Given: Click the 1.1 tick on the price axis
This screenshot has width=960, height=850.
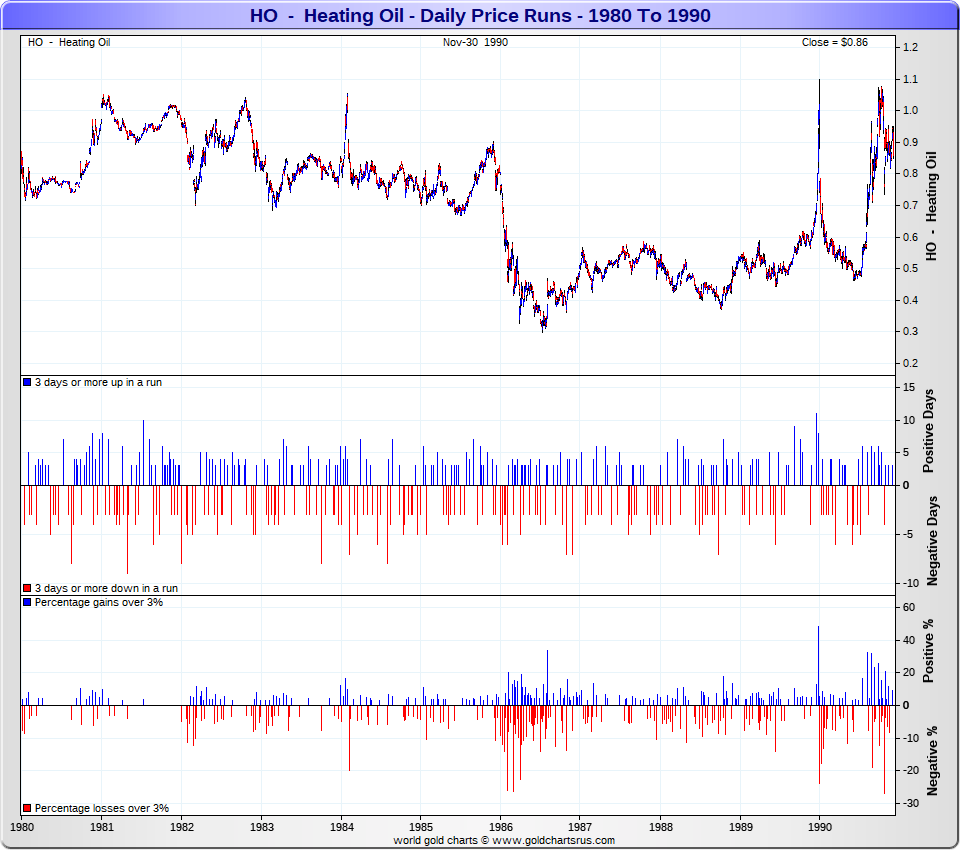Looking at the screenshot, I should [x=910, y=79].
